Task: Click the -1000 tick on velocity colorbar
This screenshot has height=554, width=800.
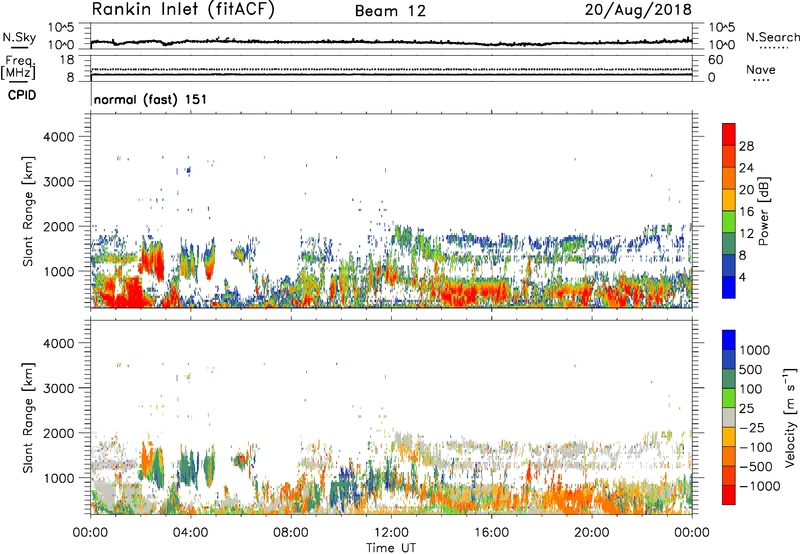Action: pyautogui.click(x=759, y=486)
